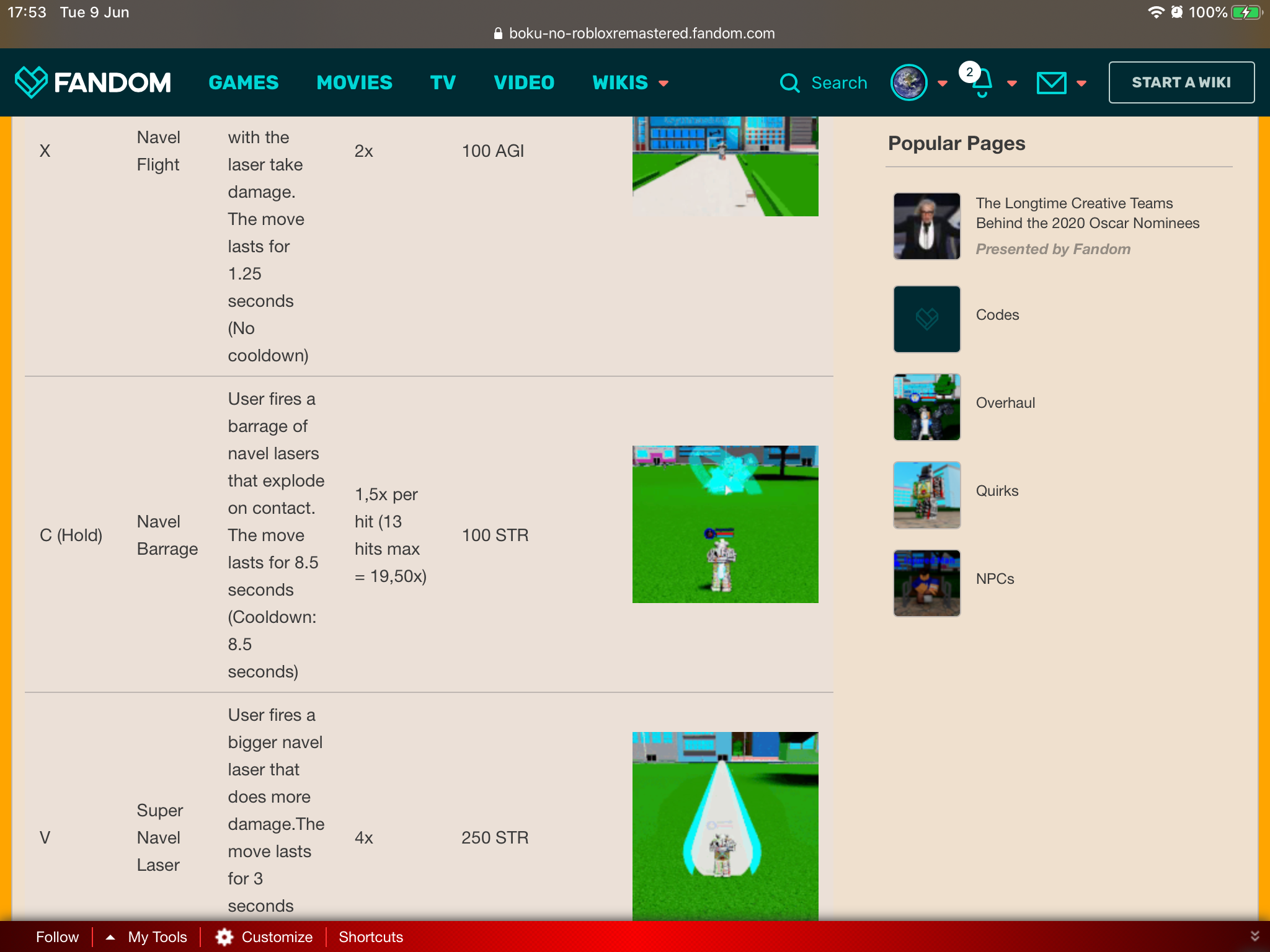Open the messages envelope icon

(1051, 82)
